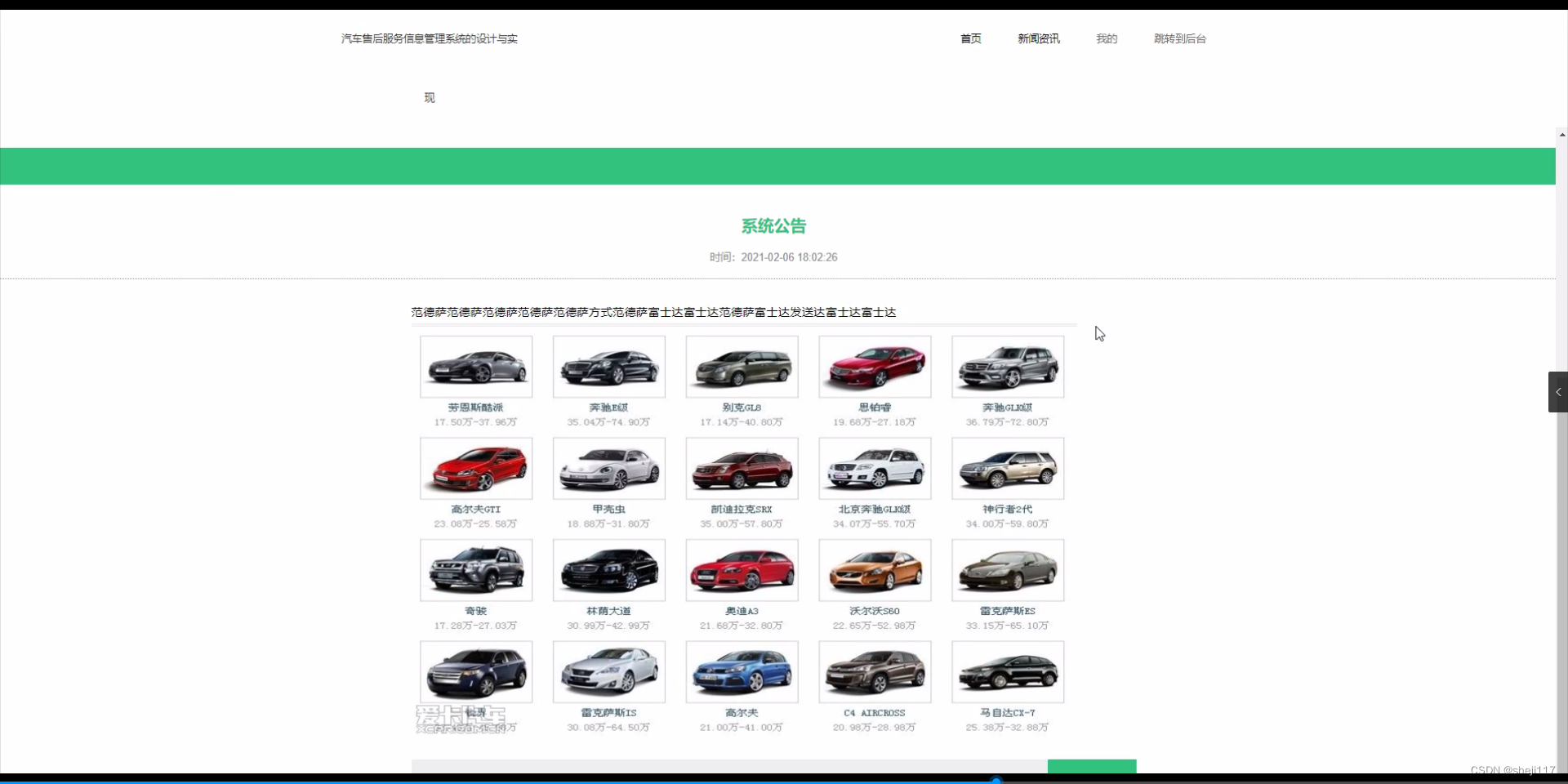View the 思铂睿 car details
This screenshot has height=784, width=1568.
(875, 367)
